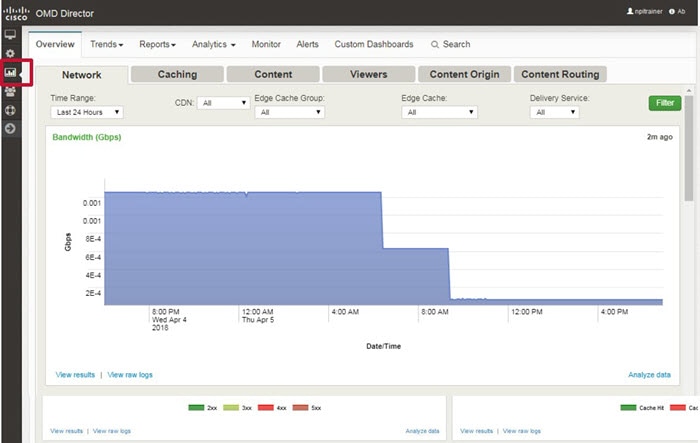Open the Time Range Last 24 Hours dropdown
The width and height of the screenshot is (700, 443).
(x=87, y=112)
